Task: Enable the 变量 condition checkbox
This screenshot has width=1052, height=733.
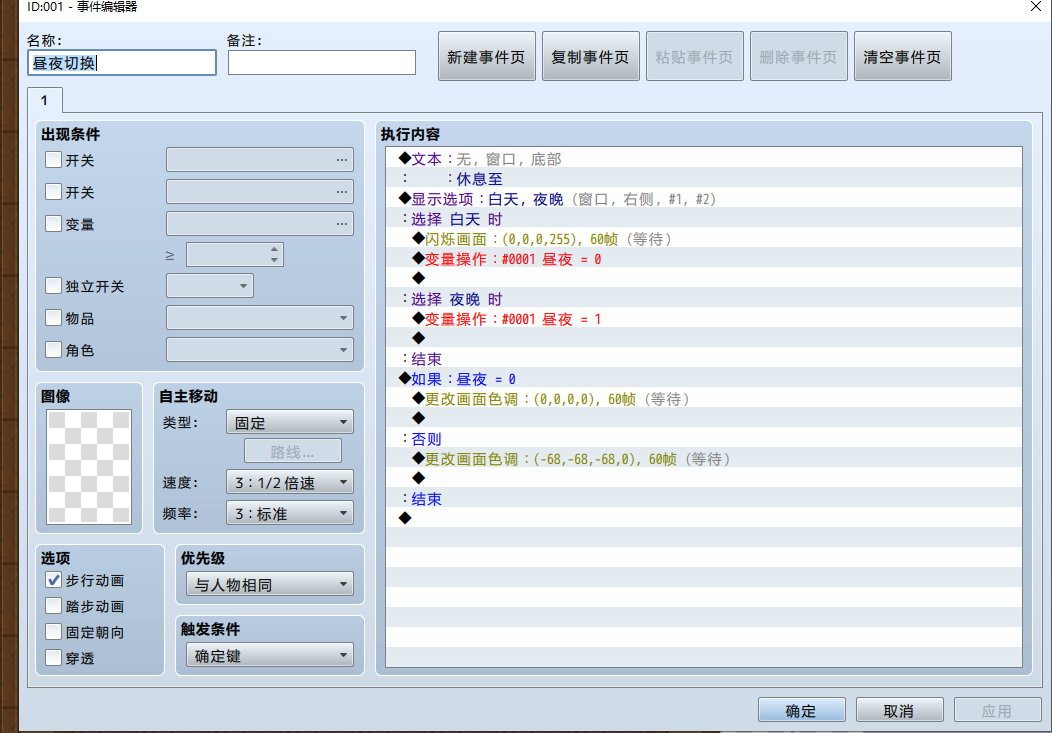Action: coord(54,223)
